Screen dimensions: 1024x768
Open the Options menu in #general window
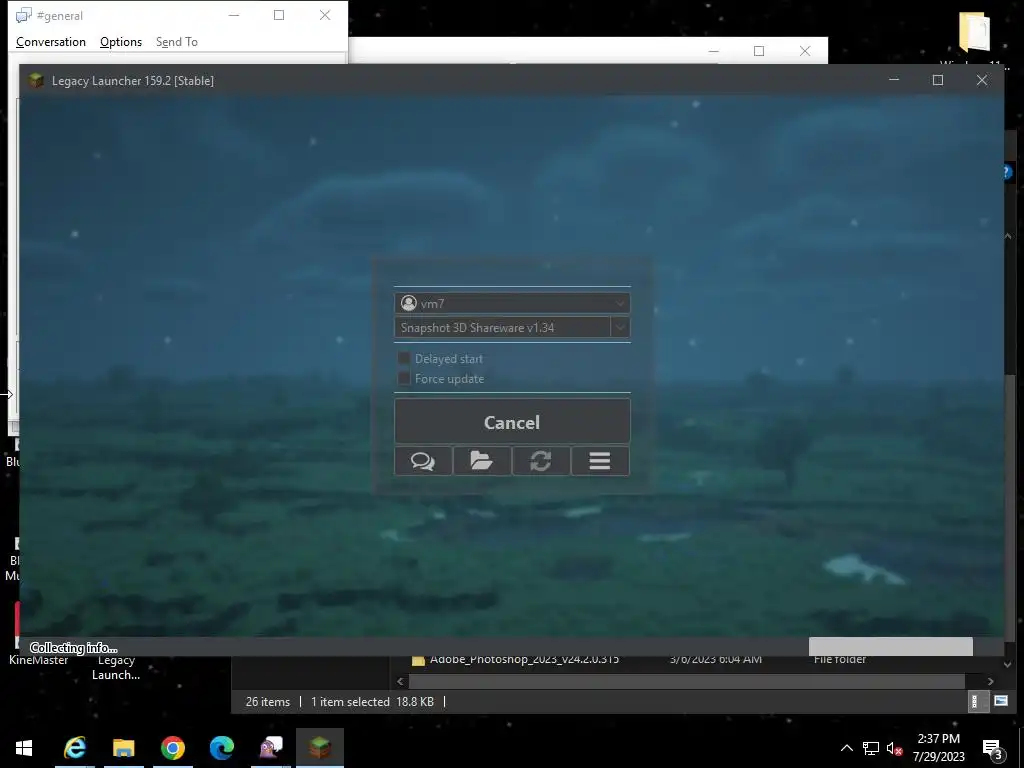pos(121,42)
